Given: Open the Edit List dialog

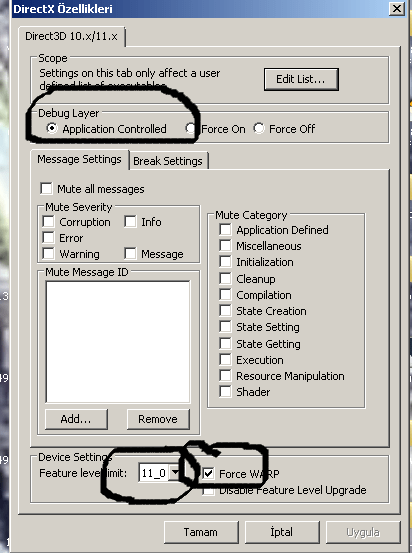Looking at the screenshot, I should (301, 79).
